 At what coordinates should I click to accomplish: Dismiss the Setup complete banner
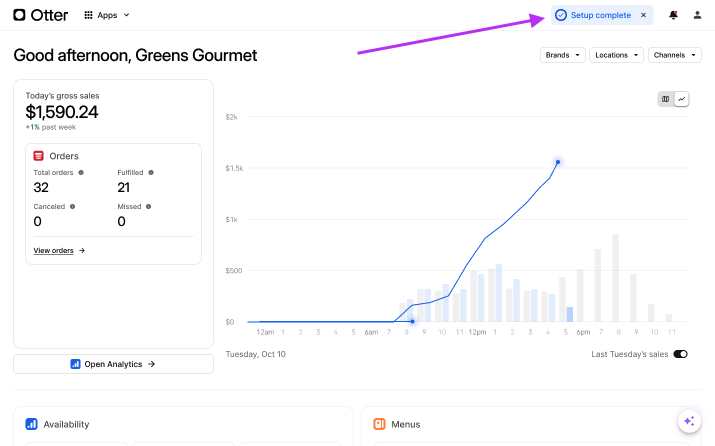click(643, 15)
